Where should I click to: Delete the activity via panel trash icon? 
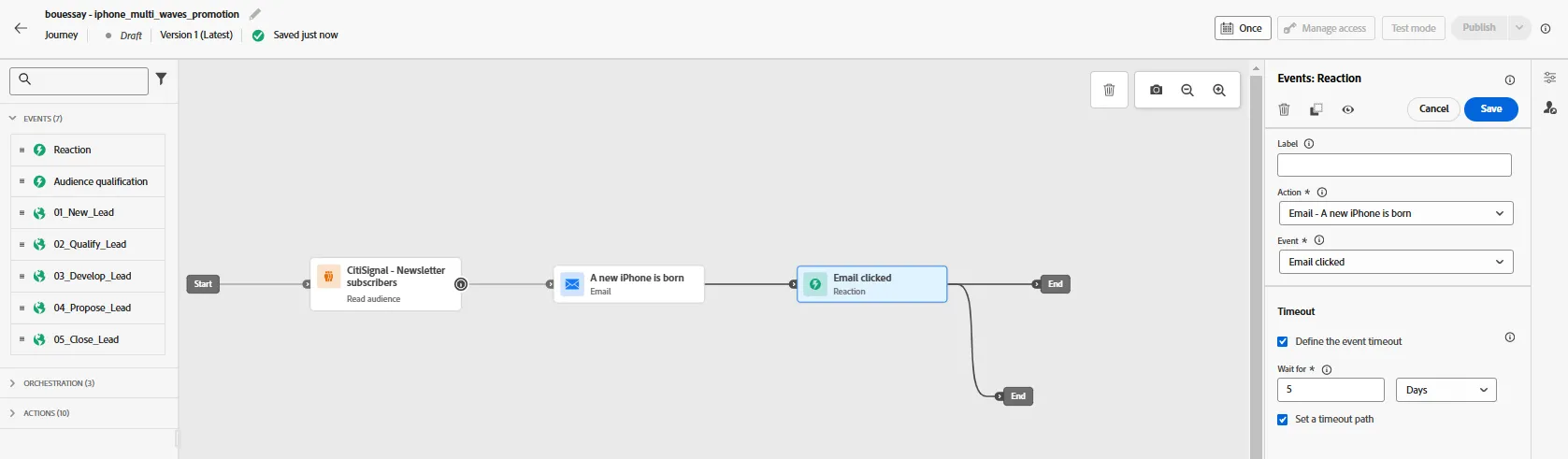click(x=1285, y=109)
